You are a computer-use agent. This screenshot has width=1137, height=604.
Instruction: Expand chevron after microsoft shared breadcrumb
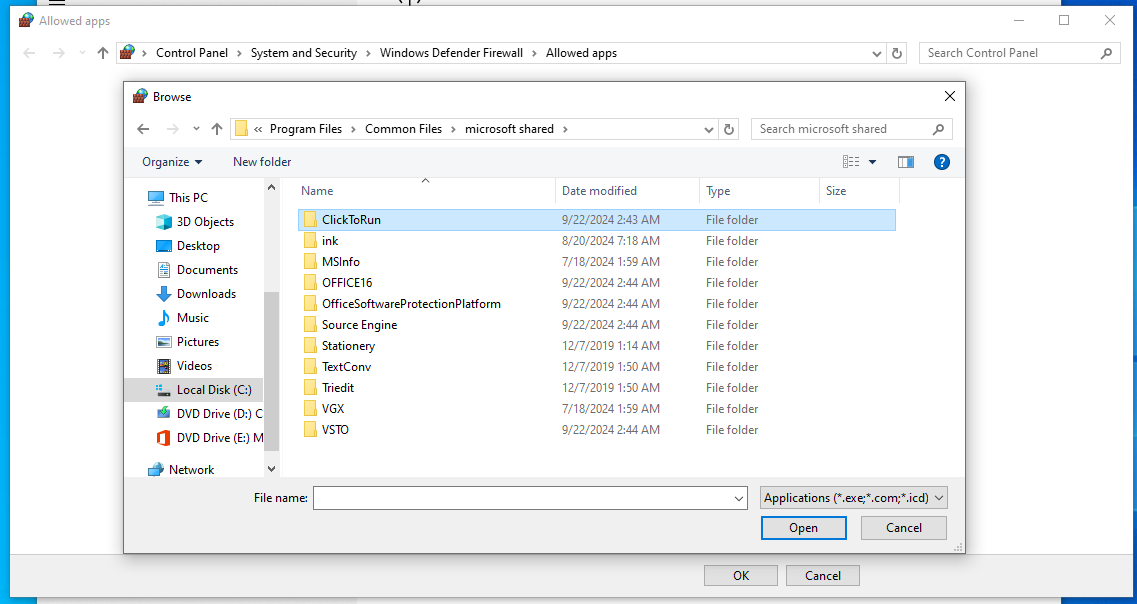pos(566,129)
